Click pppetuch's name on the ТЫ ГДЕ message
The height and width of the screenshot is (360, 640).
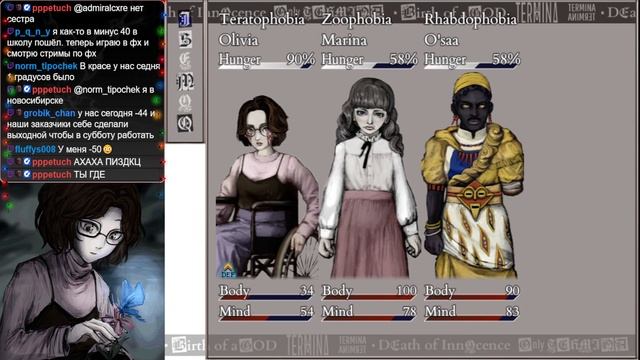[x=51, y=175]
